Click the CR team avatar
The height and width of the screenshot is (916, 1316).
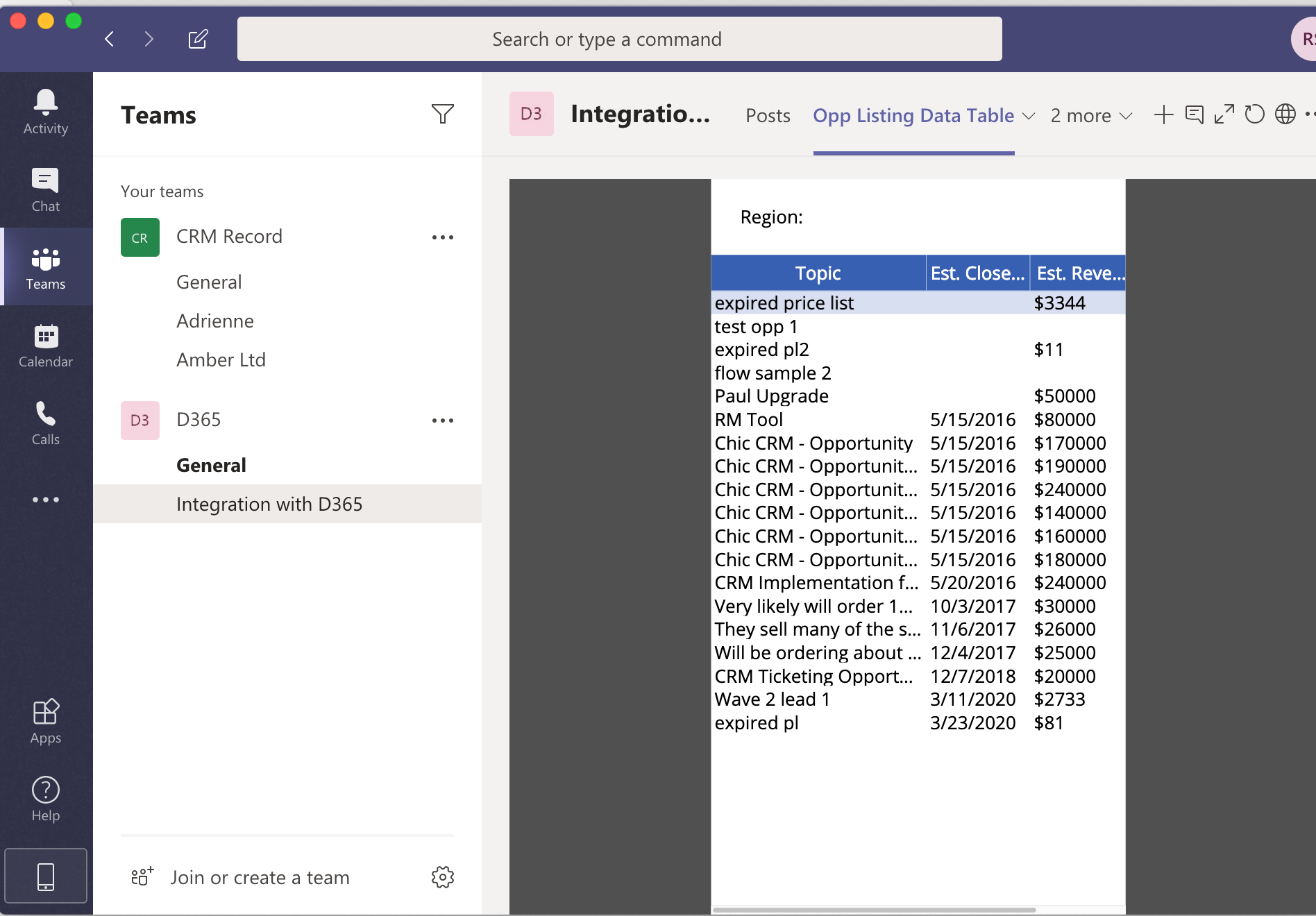click(140, 237)
